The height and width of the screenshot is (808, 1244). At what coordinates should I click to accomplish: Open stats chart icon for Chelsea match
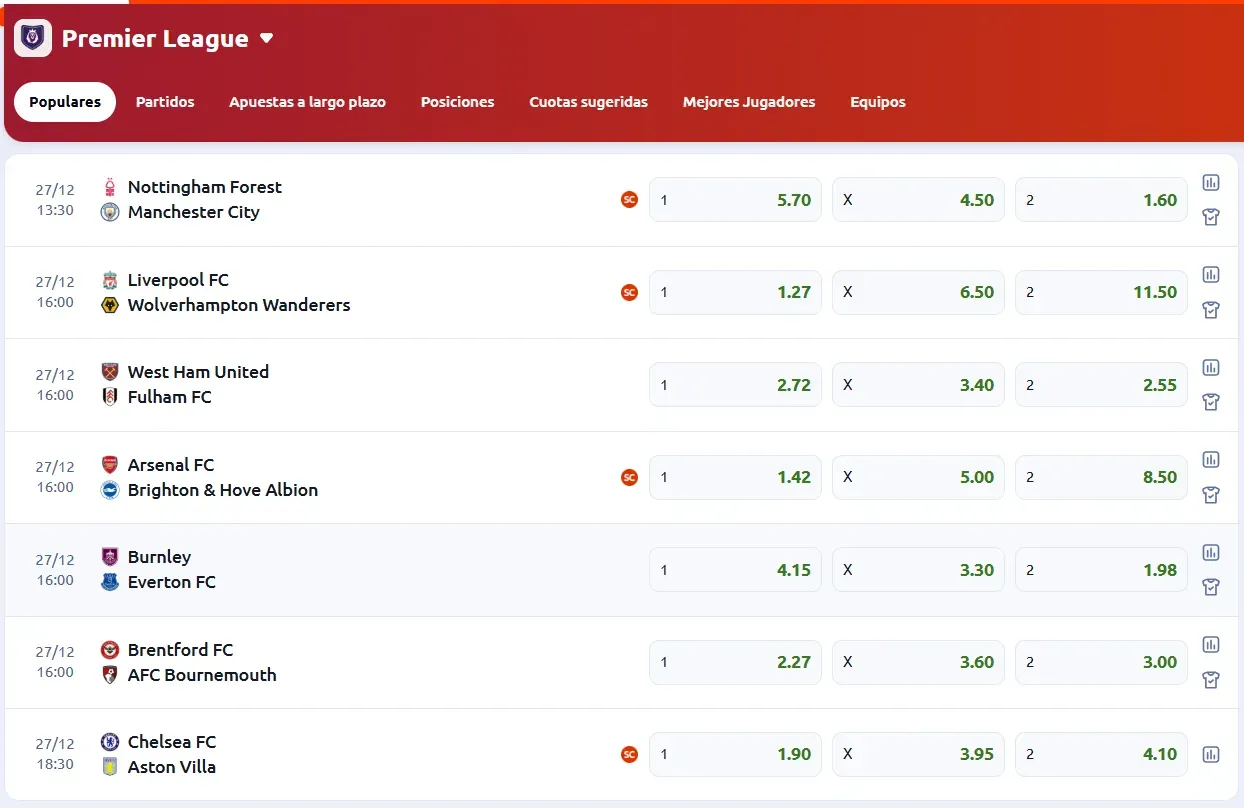[x=1211, y=754]
